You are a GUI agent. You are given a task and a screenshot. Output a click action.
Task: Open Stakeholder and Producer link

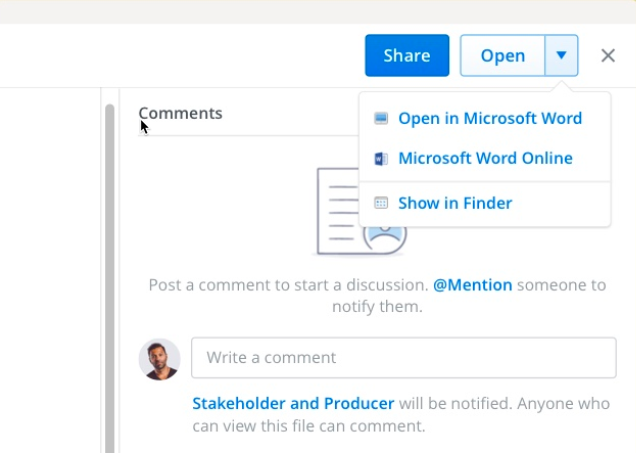pyautogui.click(x=293, y=403)
